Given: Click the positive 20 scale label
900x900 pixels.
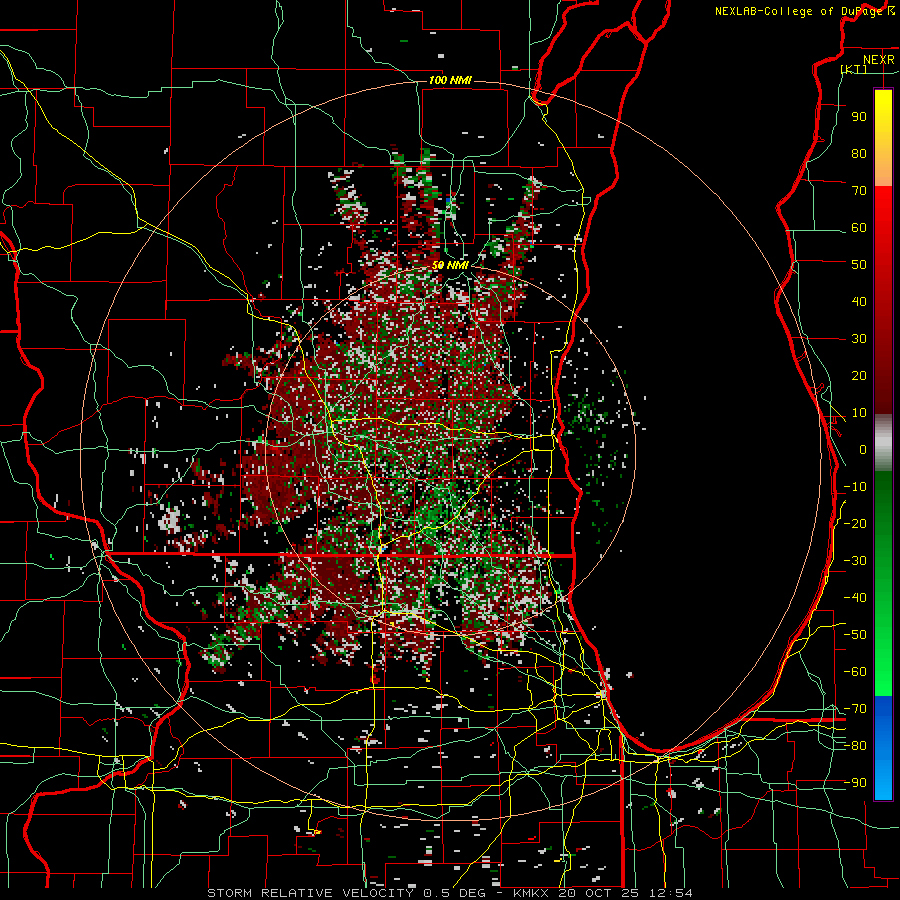Looking at the screenshot, I should click(x=859, y=376).
